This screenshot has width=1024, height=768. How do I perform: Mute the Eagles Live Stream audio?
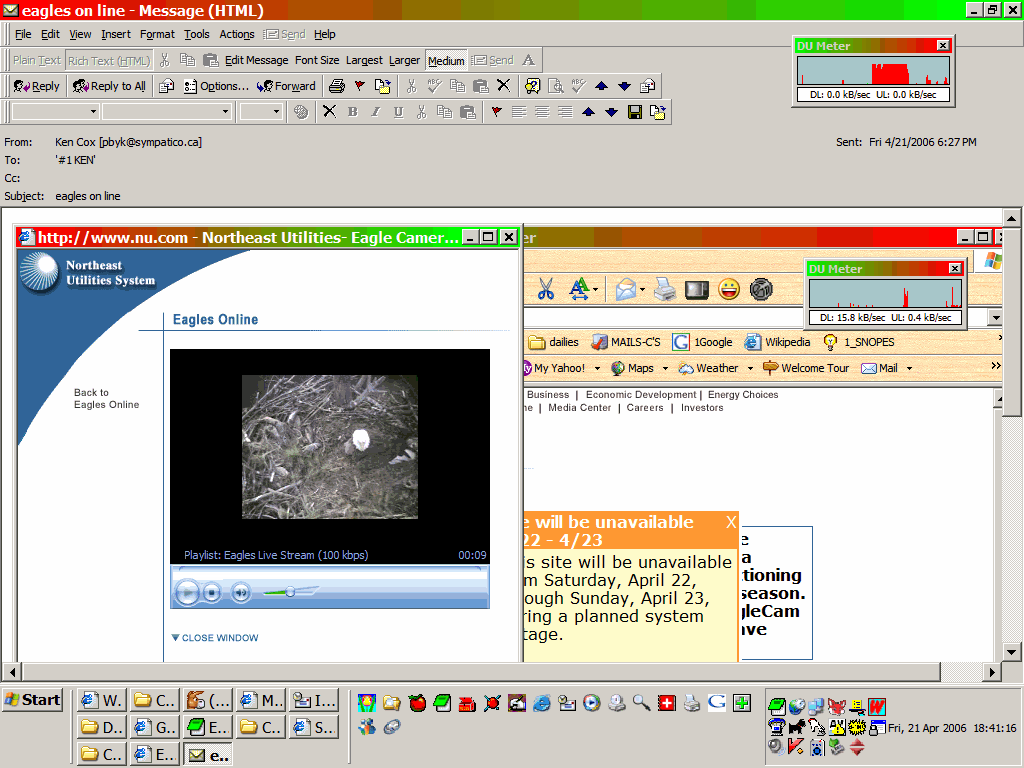(241, 593)
